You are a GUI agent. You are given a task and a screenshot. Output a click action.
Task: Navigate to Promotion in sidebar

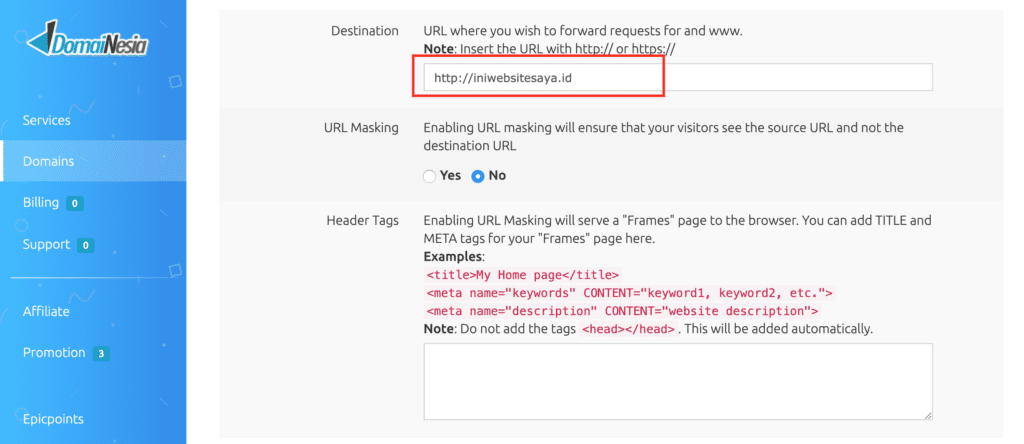pyautogui.click(x=54, y=352)
